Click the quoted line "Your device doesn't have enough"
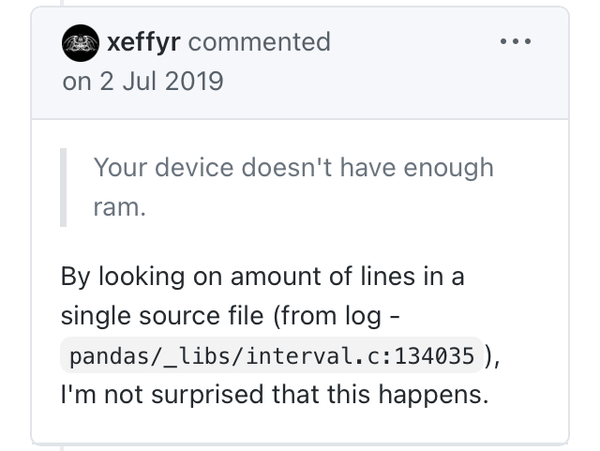 293,167
